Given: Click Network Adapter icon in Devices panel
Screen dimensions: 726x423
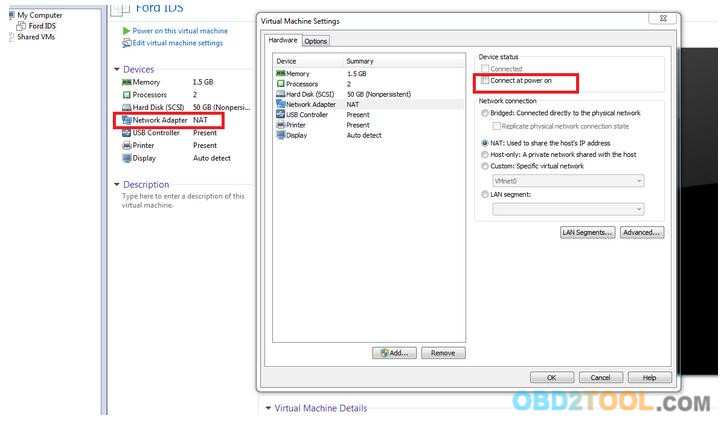Looking at the screenshot, I should pos(126,120).
